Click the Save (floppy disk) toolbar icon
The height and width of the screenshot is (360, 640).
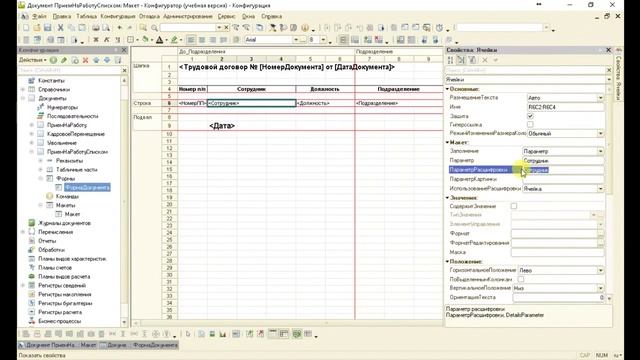[x=48, y=28]
